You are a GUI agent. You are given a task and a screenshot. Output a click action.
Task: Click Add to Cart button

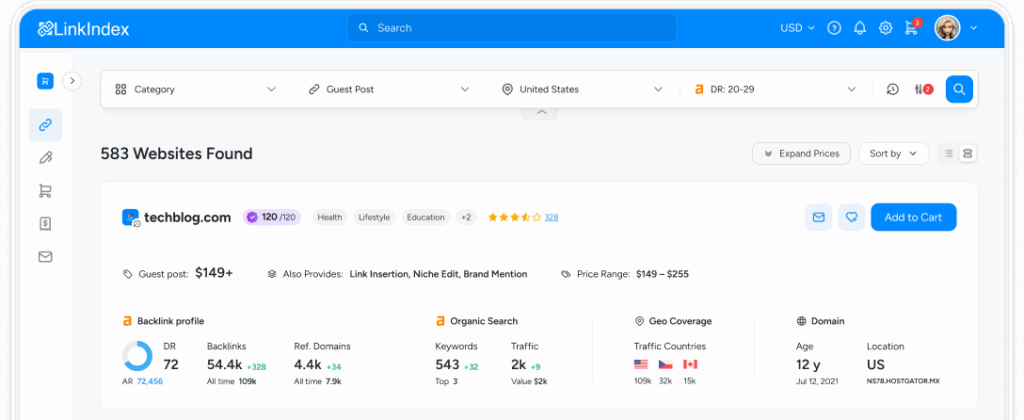pos(913,217)
